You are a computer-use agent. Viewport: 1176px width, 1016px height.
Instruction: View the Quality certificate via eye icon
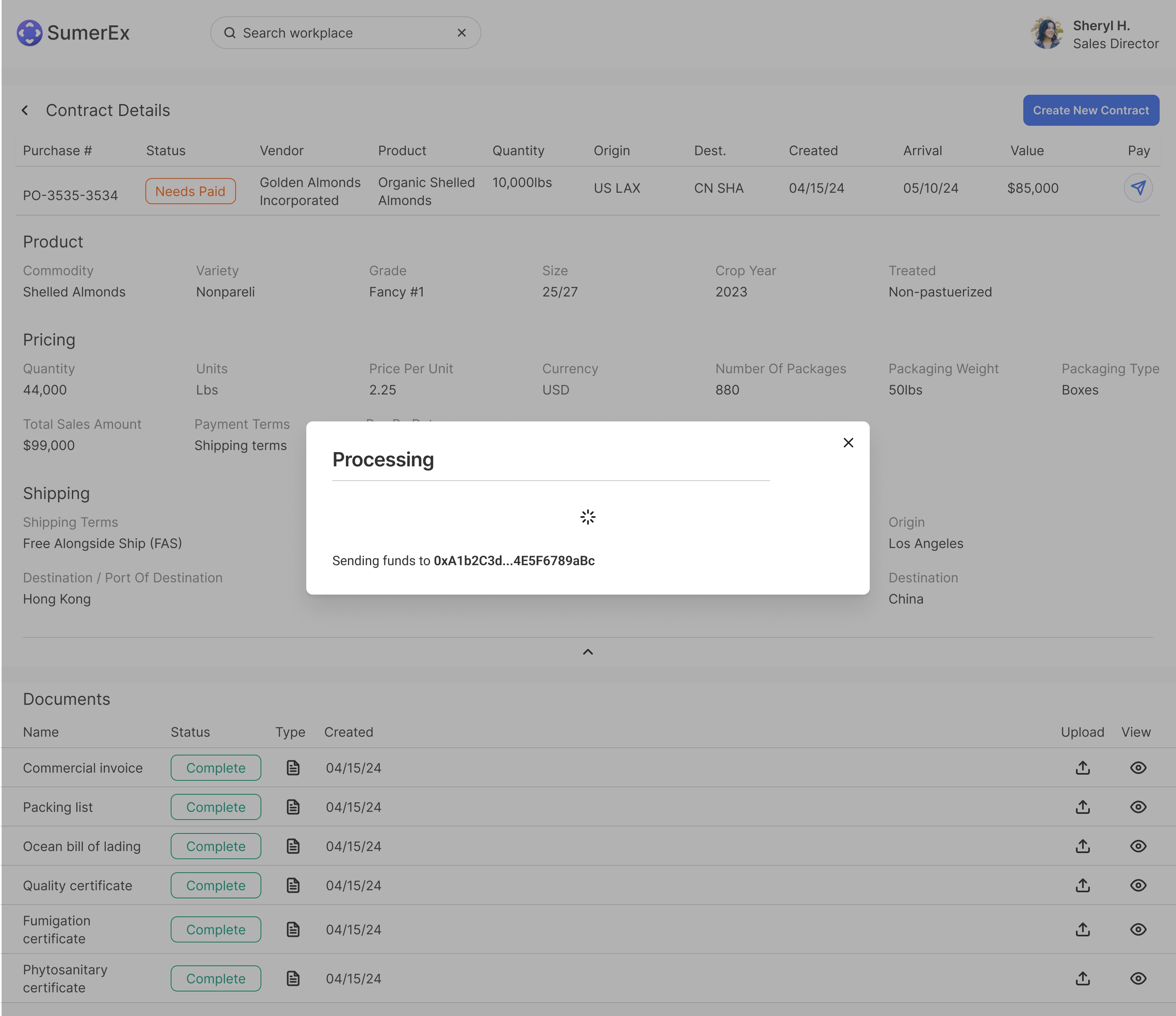pyautogui.click(x=1137, y=885)
